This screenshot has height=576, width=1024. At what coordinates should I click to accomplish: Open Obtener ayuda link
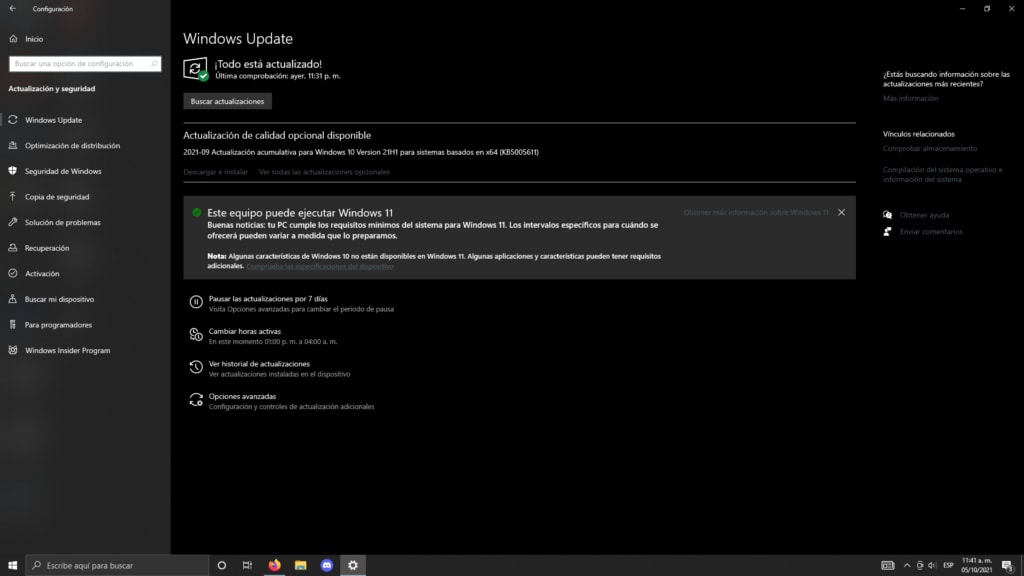click(x=924, y=215)
